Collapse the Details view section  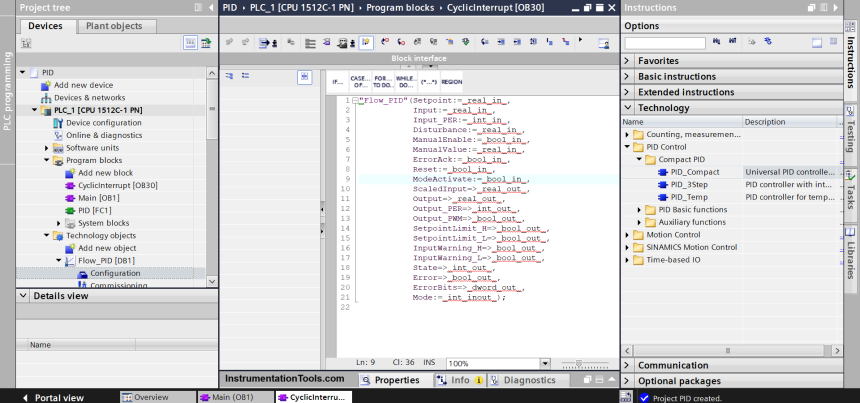(x=24, y=296)
